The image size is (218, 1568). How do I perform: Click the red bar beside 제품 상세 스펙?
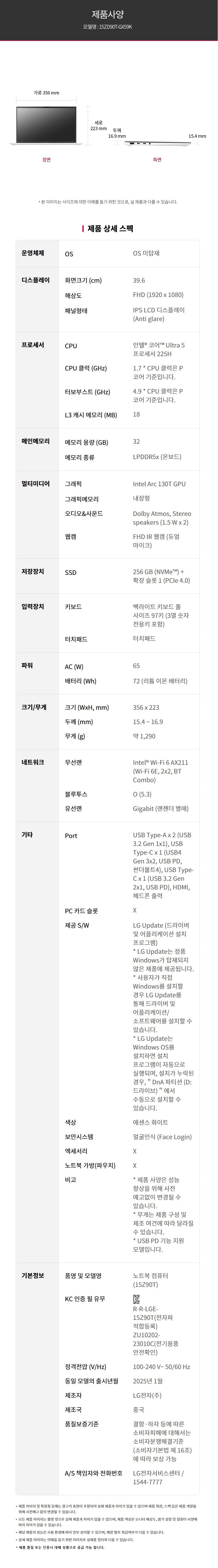(83, 229)
